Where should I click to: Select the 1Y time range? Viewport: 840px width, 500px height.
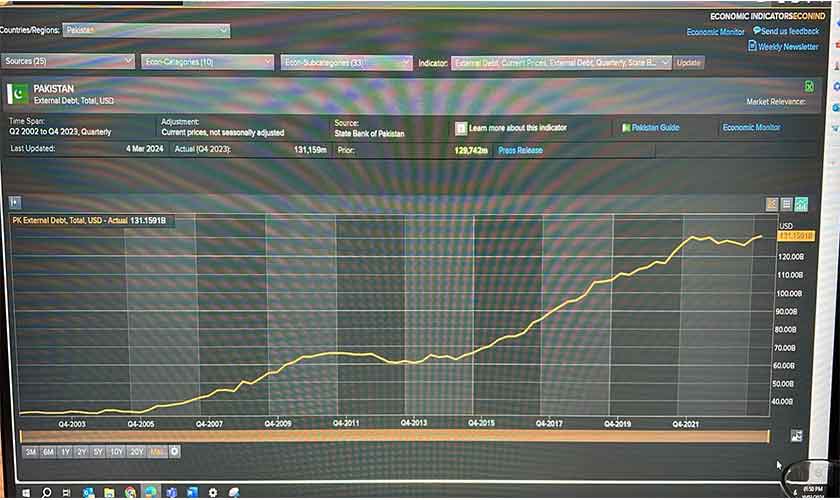pos(65,452)
